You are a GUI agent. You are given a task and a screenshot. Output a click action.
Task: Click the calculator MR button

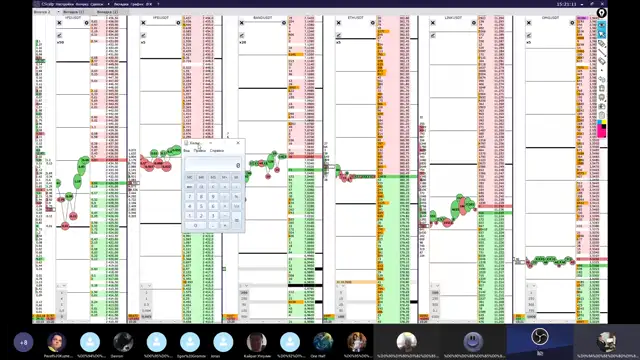pyautogui.click(x=201, y=178)
